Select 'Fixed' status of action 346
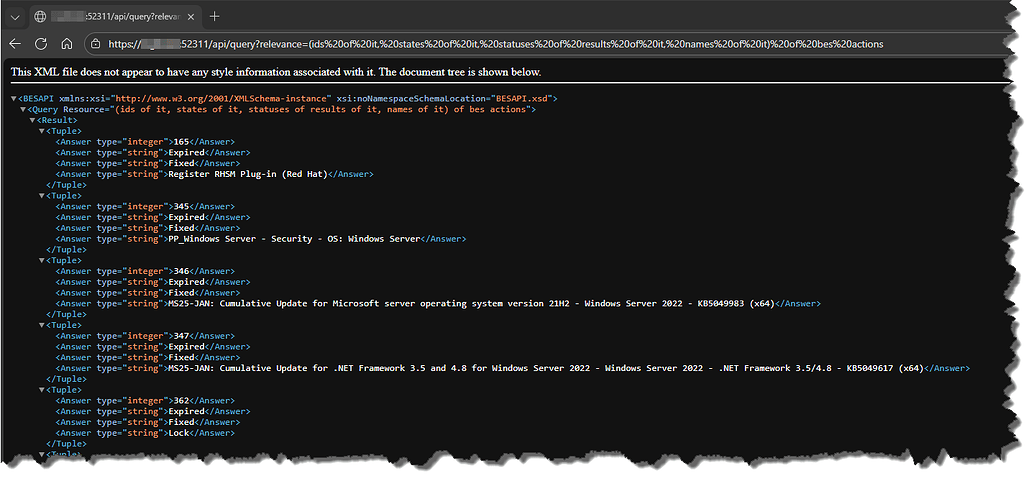 pos(181,293)
